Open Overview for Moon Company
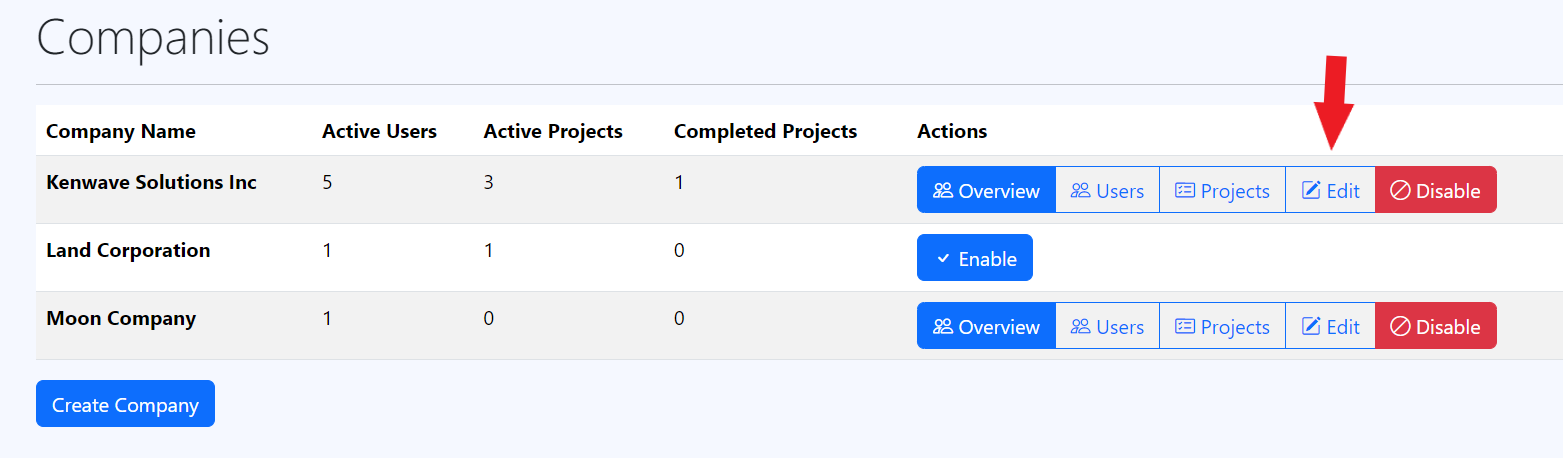 [x=986, y=326]
